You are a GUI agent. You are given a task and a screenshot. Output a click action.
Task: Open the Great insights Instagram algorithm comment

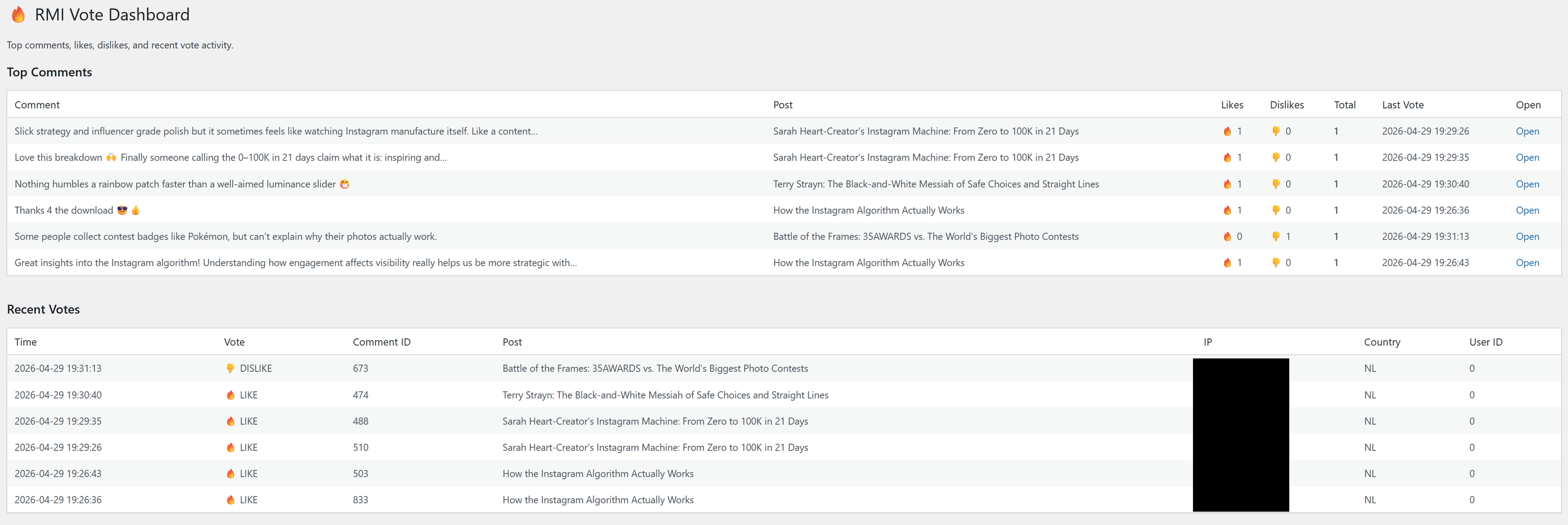(1527, 263)
